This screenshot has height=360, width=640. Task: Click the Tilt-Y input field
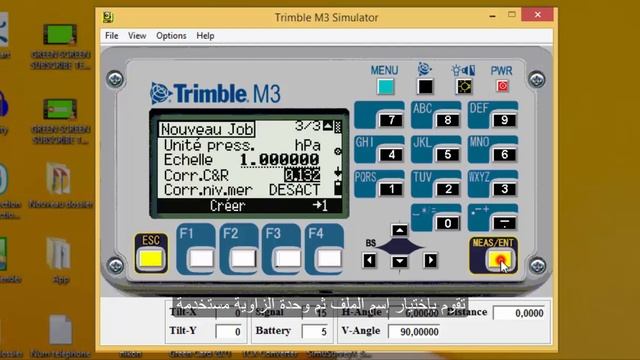[229, 331]
